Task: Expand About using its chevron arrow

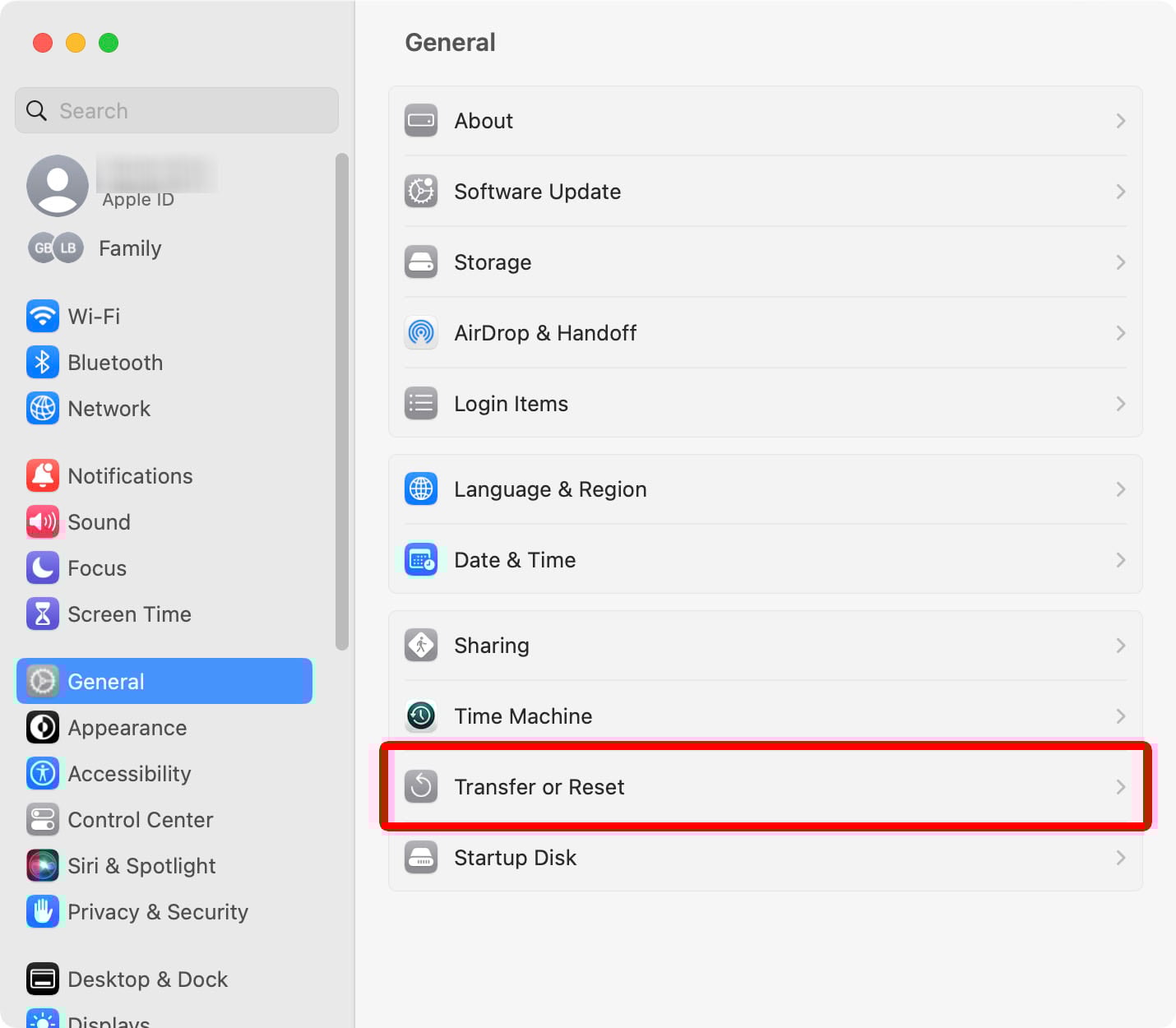Action: (1120, 121)
